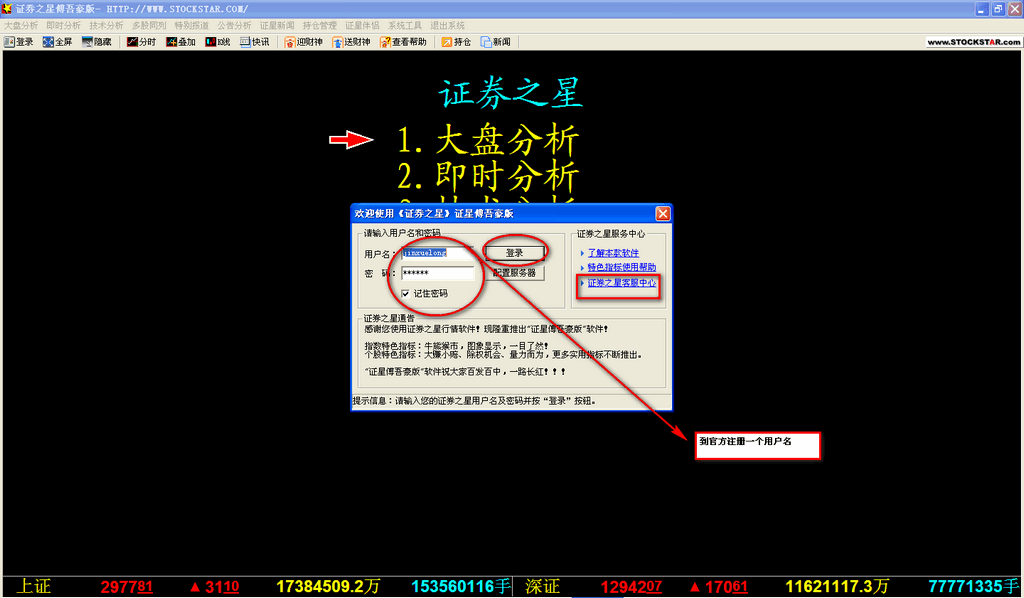Click the 深证 change value 17061

[726, 587]
